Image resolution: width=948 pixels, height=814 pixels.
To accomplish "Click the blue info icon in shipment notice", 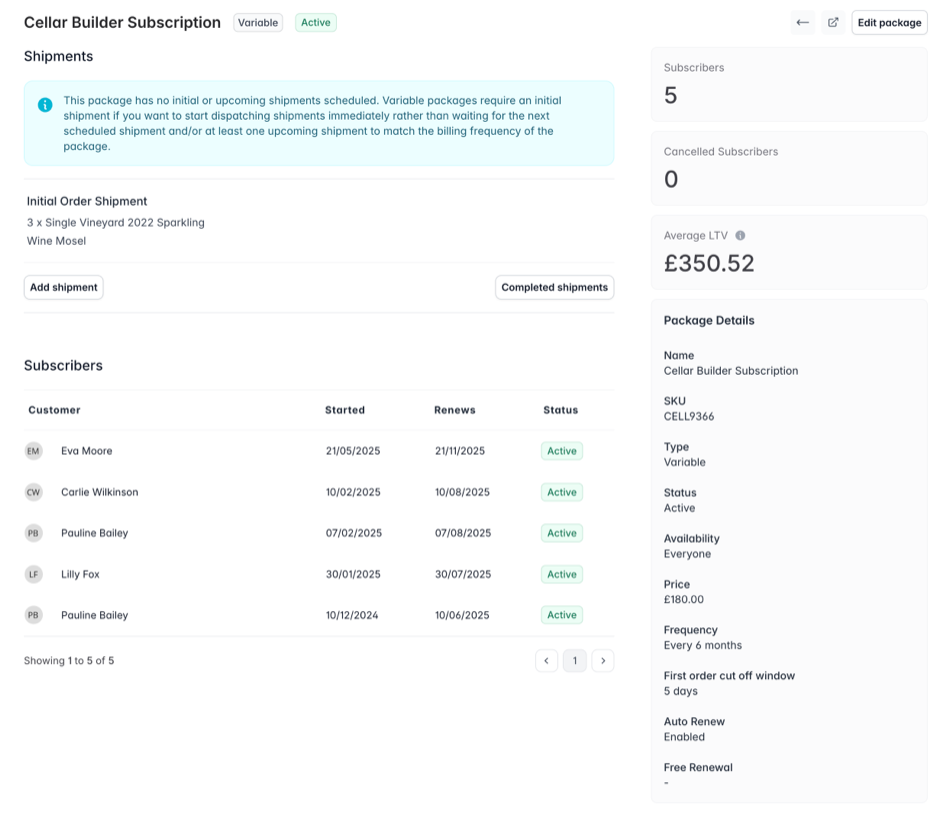I will pos(45,105).
